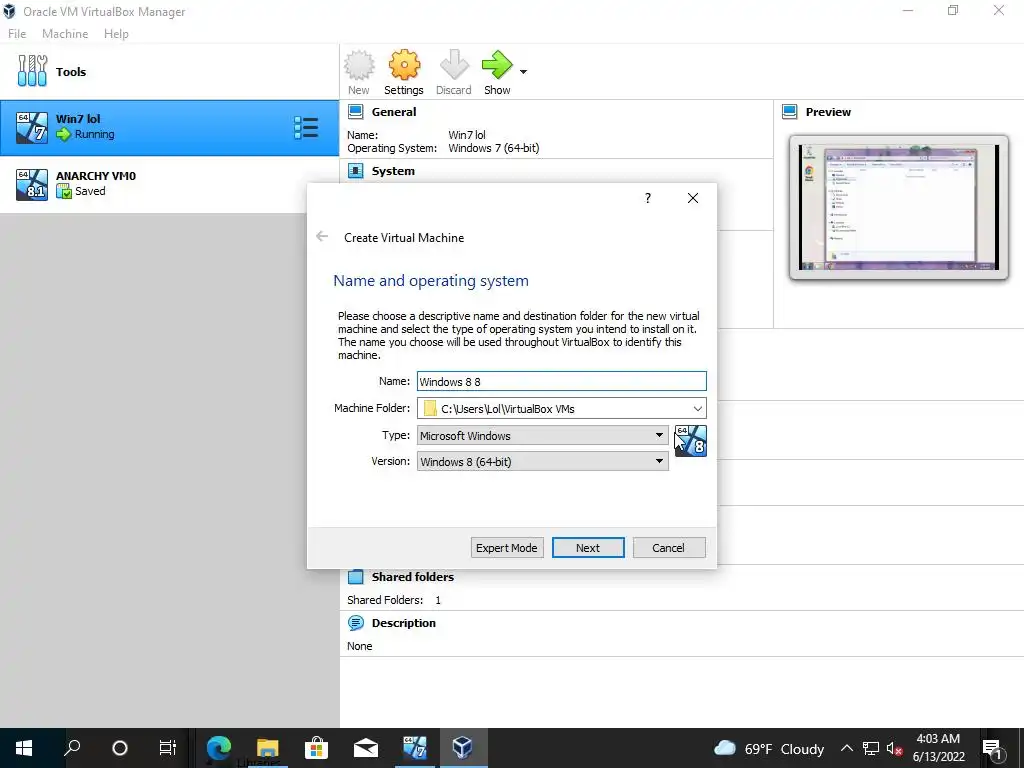The height and width of the screenshot is (768, 1024).
Task: Click the General section header
Action: (x=394, y=112)
